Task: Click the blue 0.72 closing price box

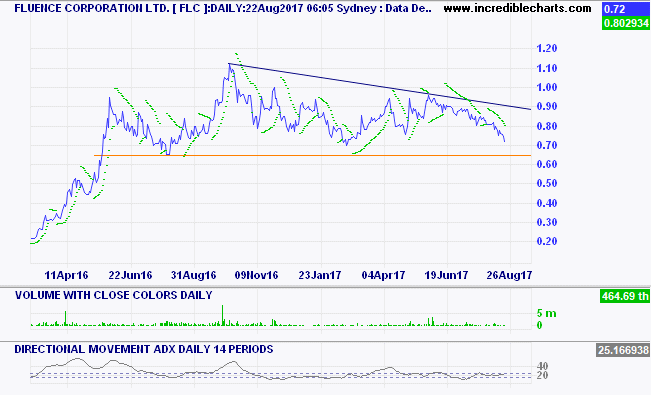Action: click(x=625, y=8)
